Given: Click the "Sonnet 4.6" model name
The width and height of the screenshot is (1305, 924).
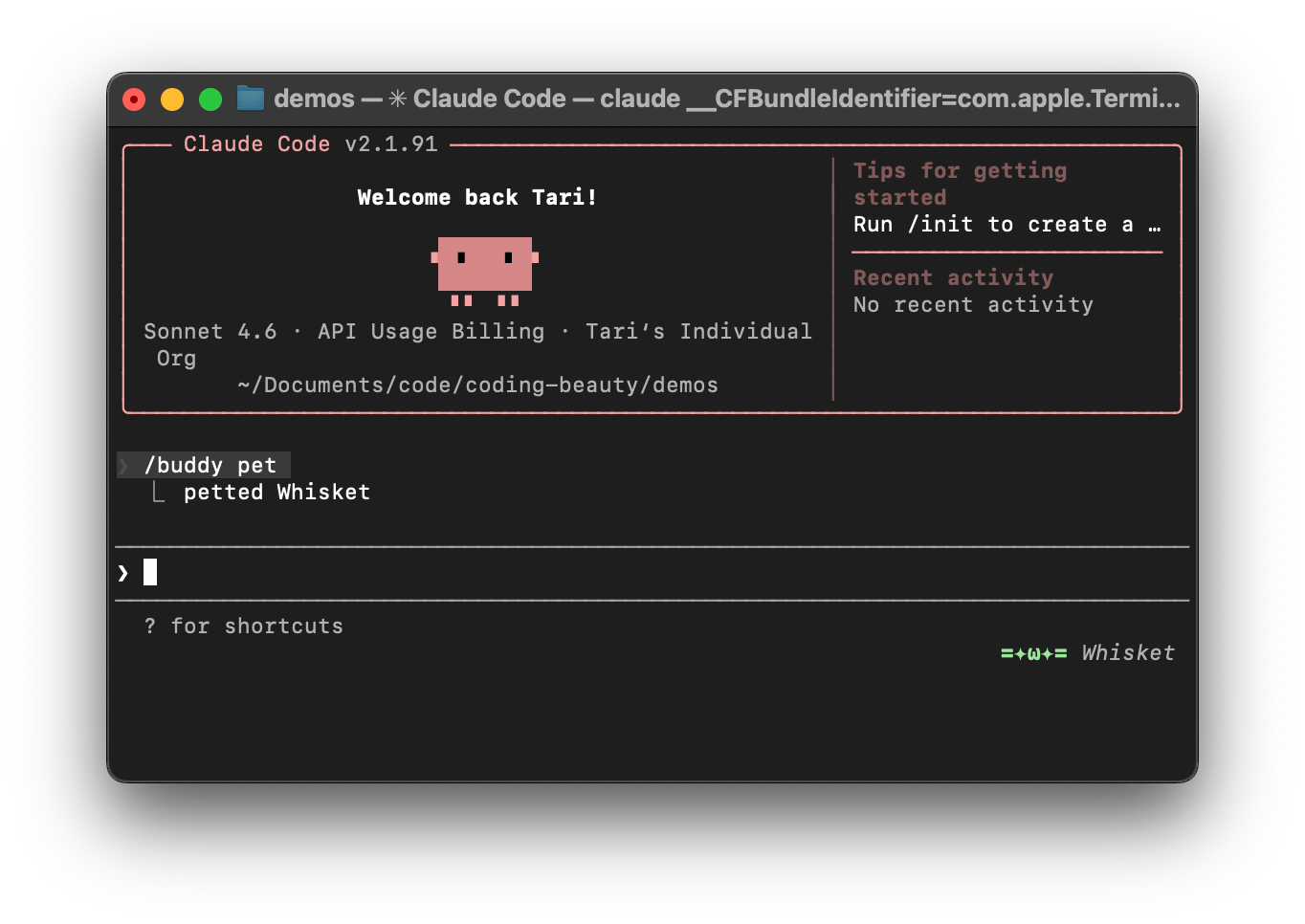Looking at the screenshot, I should coord(210,332).
